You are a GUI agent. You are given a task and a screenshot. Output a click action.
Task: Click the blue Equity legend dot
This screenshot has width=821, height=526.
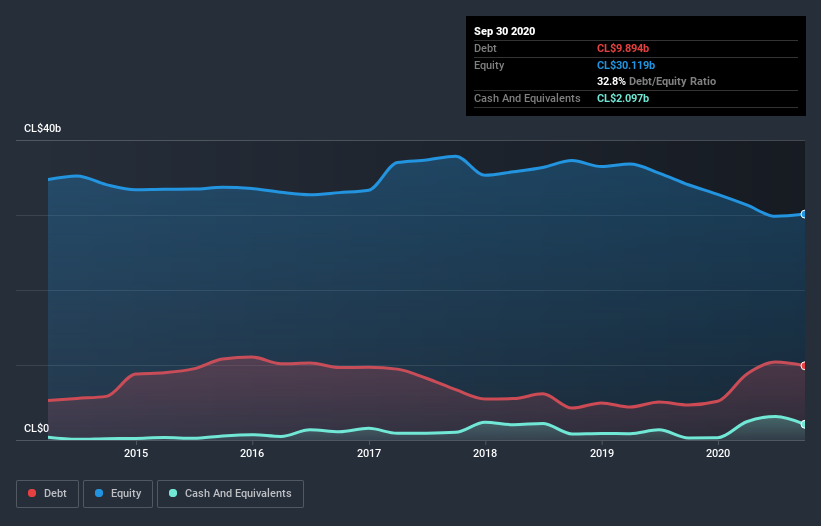99,493
